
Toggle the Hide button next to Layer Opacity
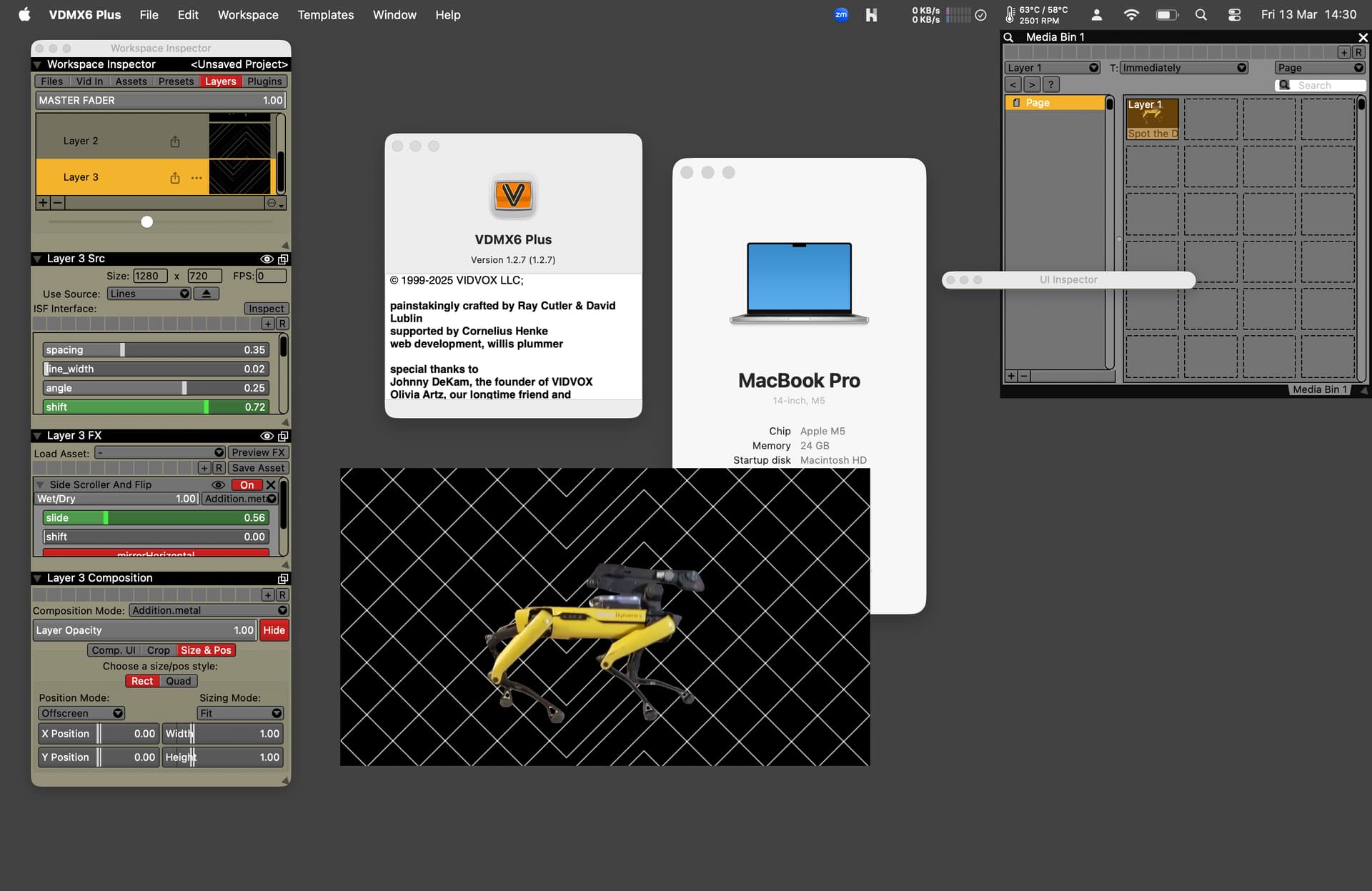(274, 630)
